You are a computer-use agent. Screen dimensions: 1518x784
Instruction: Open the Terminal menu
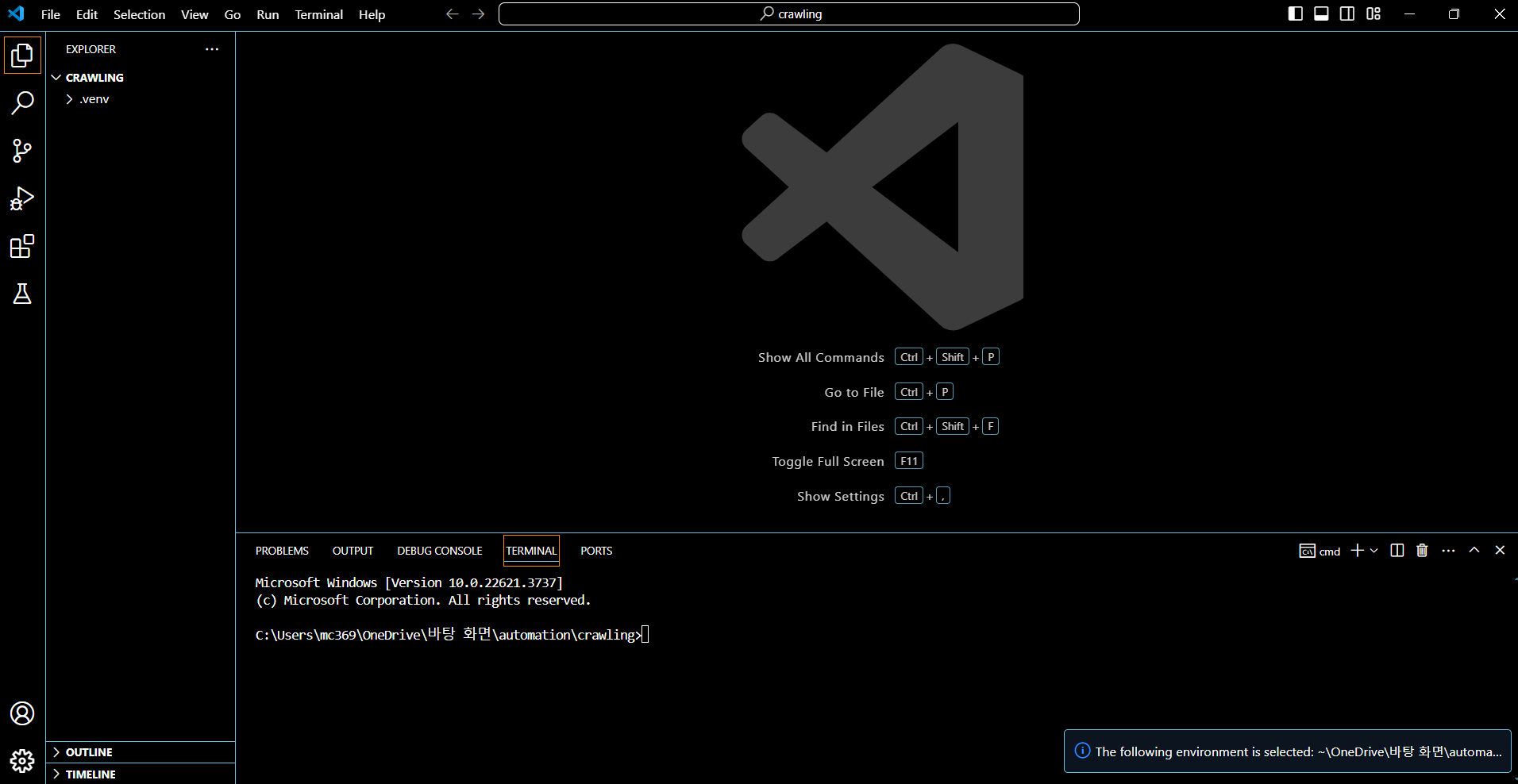click(319, 14)
